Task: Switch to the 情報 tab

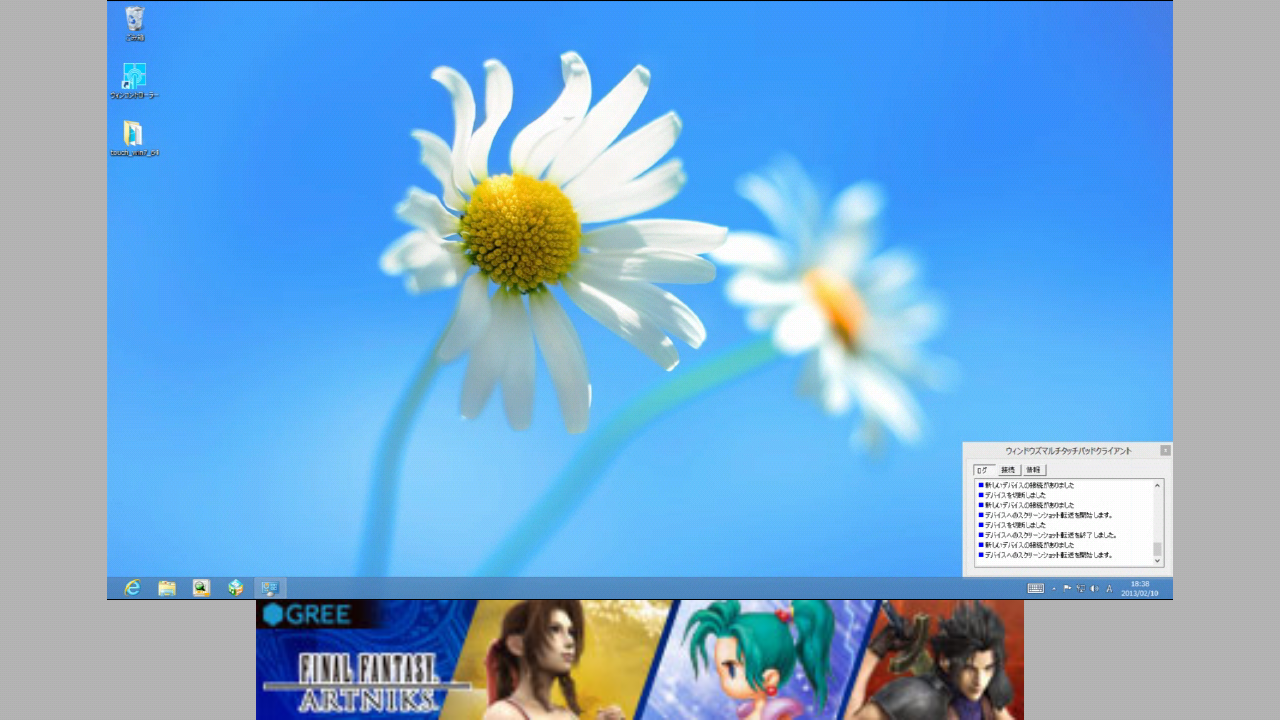Action: [x=1033, y=470]
